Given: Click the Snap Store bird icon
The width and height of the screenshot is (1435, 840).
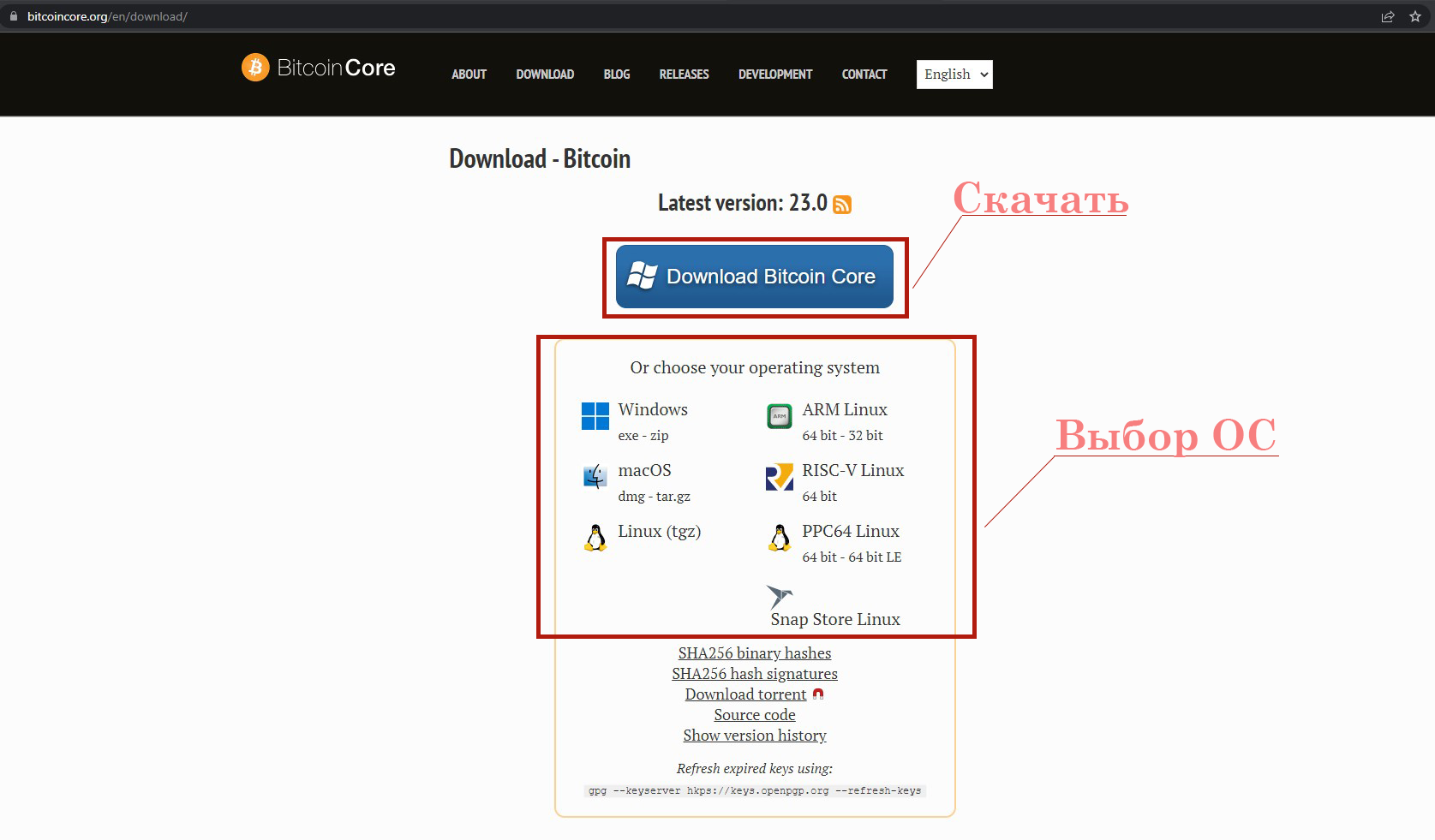Looking at the screenshot, I should click(x=780, y=597).
